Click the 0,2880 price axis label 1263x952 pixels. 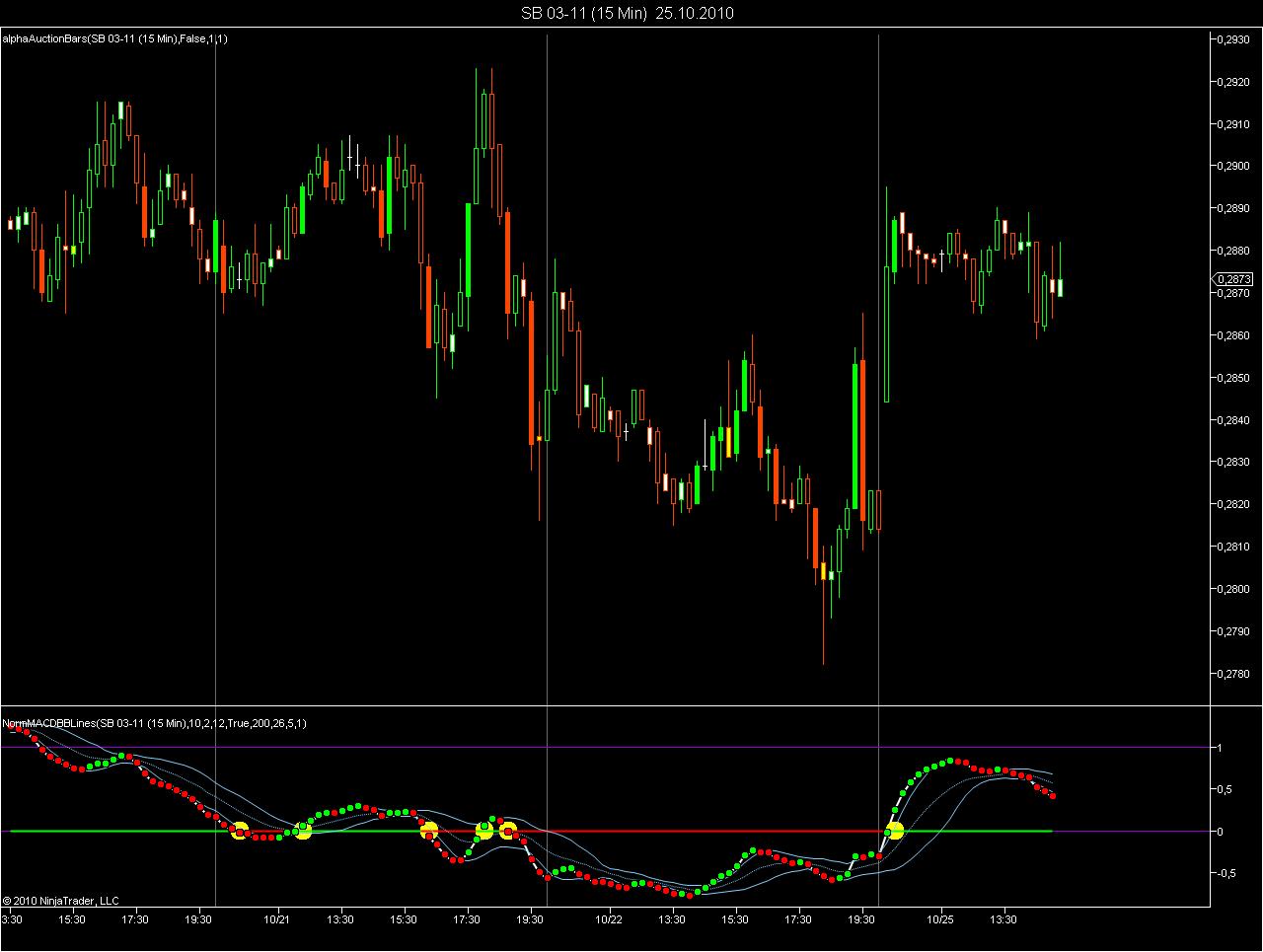pos(1234,251)
